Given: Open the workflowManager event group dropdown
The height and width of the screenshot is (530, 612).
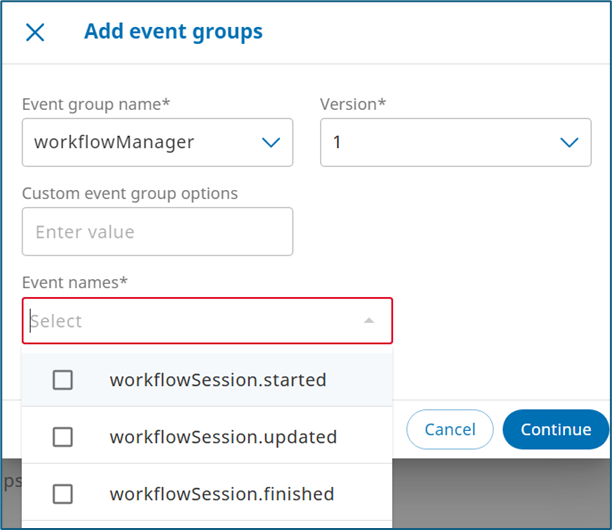Looking at the screenshot, I should click(x=140, y=142).
